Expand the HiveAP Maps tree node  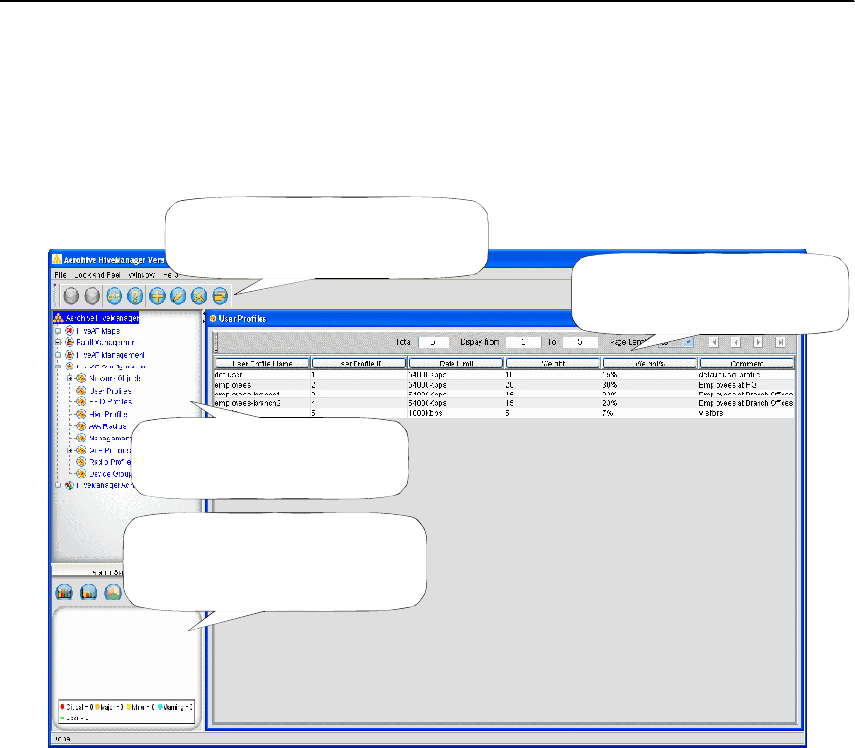pos(58,331)
